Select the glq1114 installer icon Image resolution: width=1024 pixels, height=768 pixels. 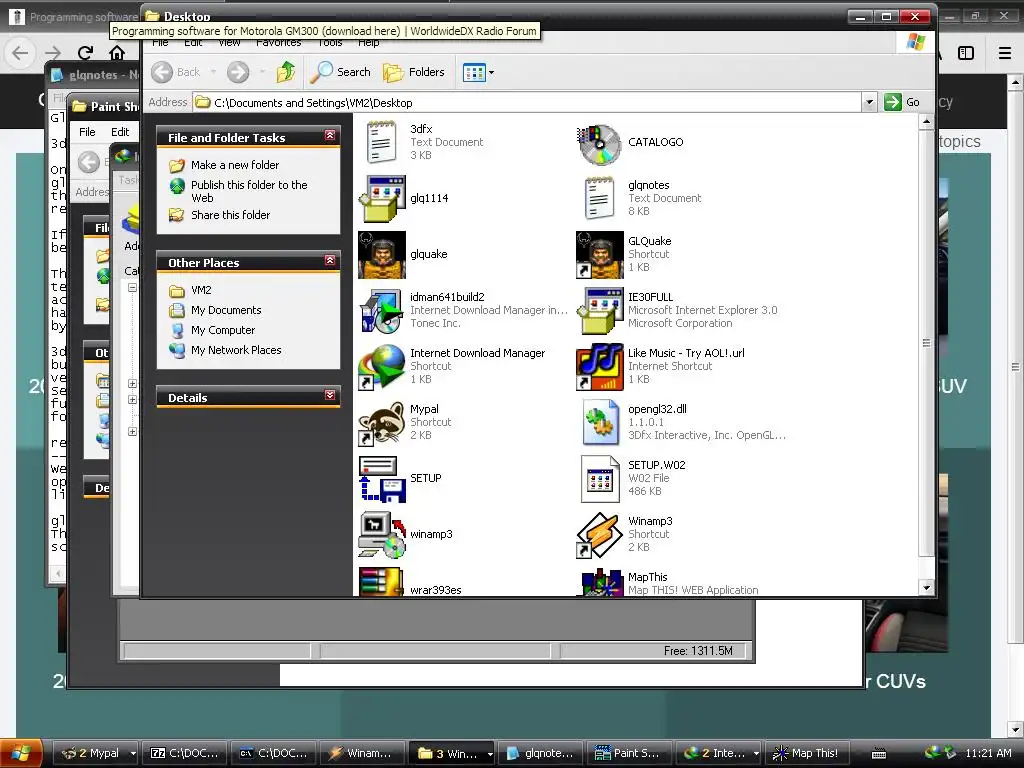click(x=381, y=199)
